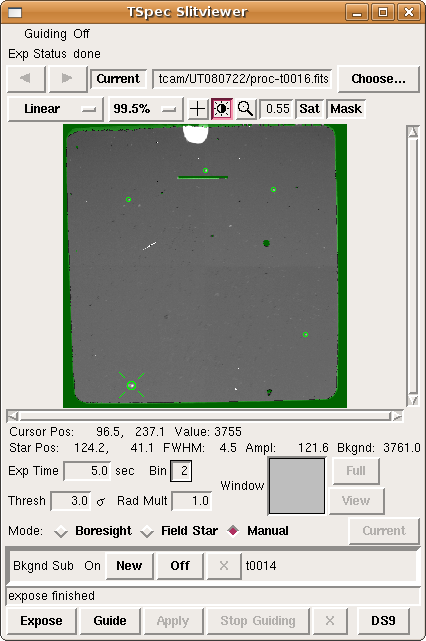This screenshot has width=426, height=641.
Task: Click the vertical image scrollbar
Action: point(413,266)
